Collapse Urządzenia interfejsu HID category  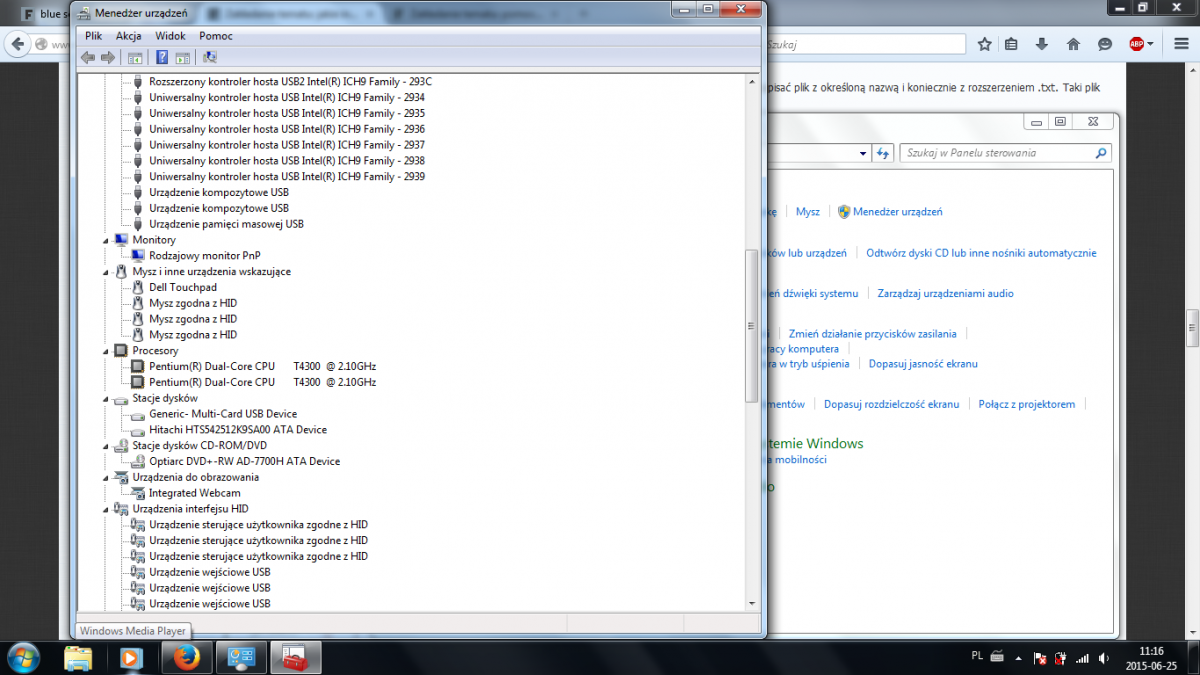point(107,509)
